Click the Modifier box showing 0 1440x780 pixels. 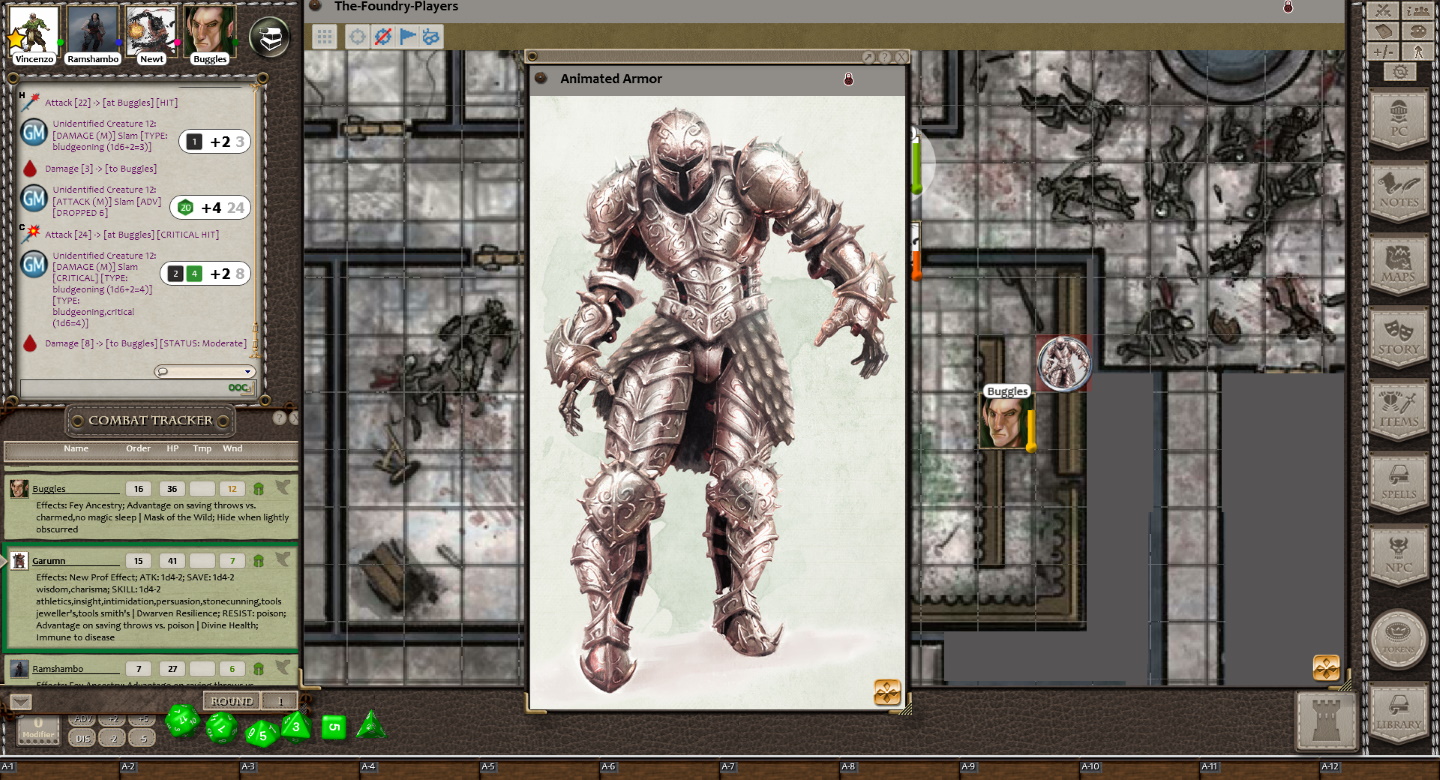pyautogui.click(x=38, y=730)
